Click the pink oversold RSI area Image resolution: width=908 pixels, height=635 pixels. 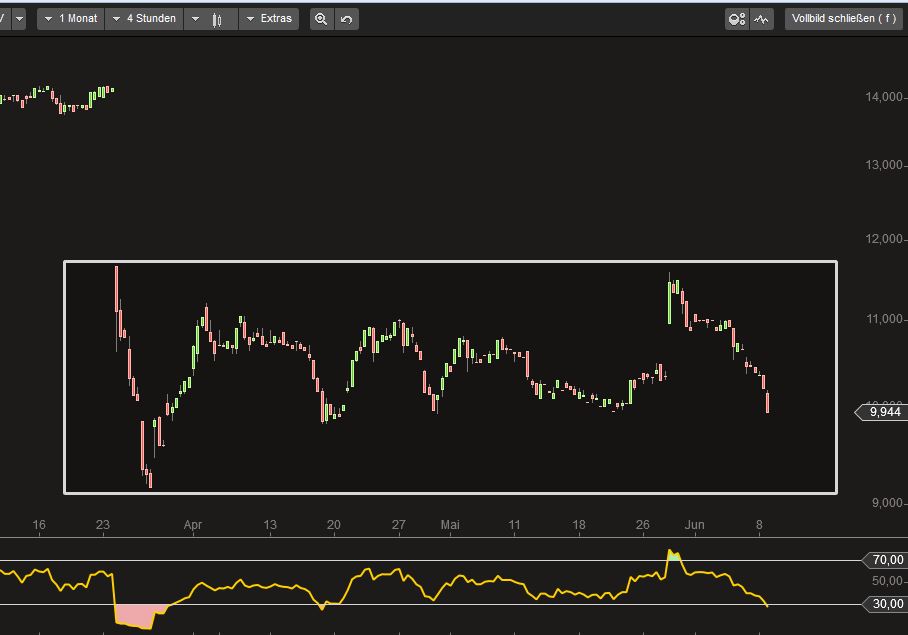(135, 615)
